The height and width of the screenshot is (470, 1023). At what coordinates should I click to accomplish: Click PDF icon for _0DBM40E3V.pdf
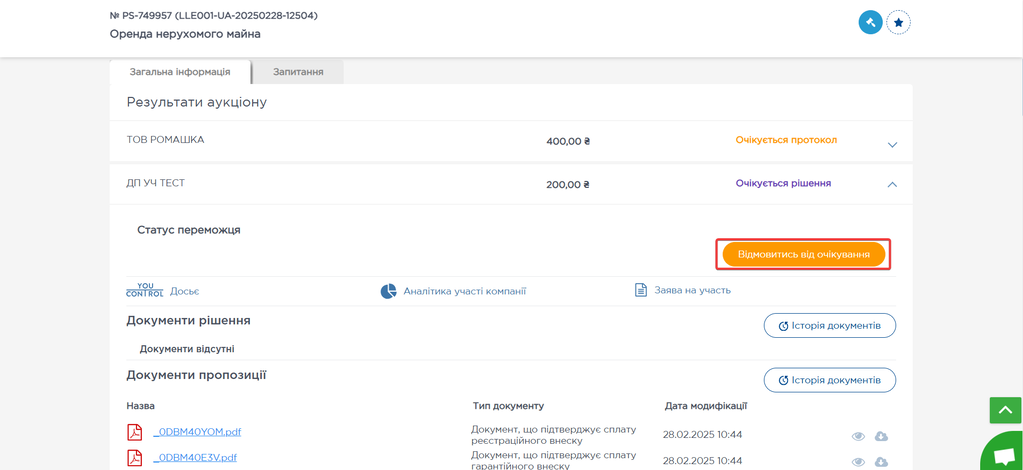pyautogui.click(x=135, y=458)
